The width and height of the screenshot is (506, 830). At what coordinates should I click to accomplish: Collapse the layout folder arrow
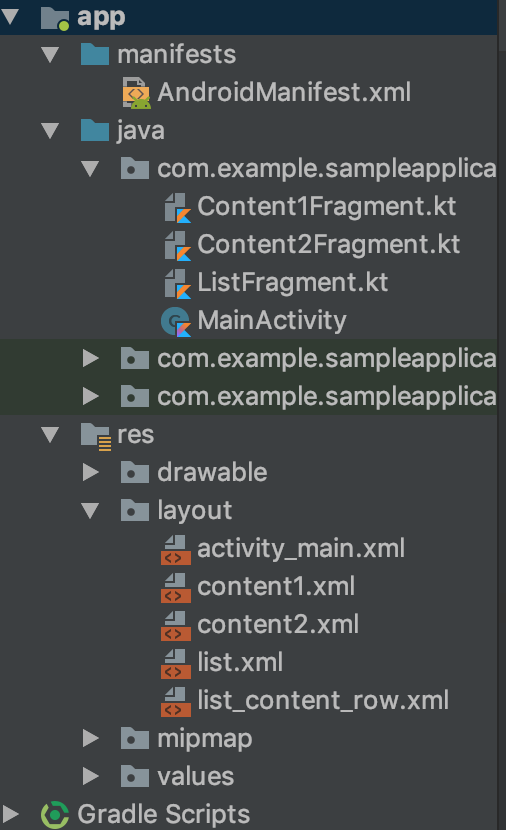click(91, 511)
